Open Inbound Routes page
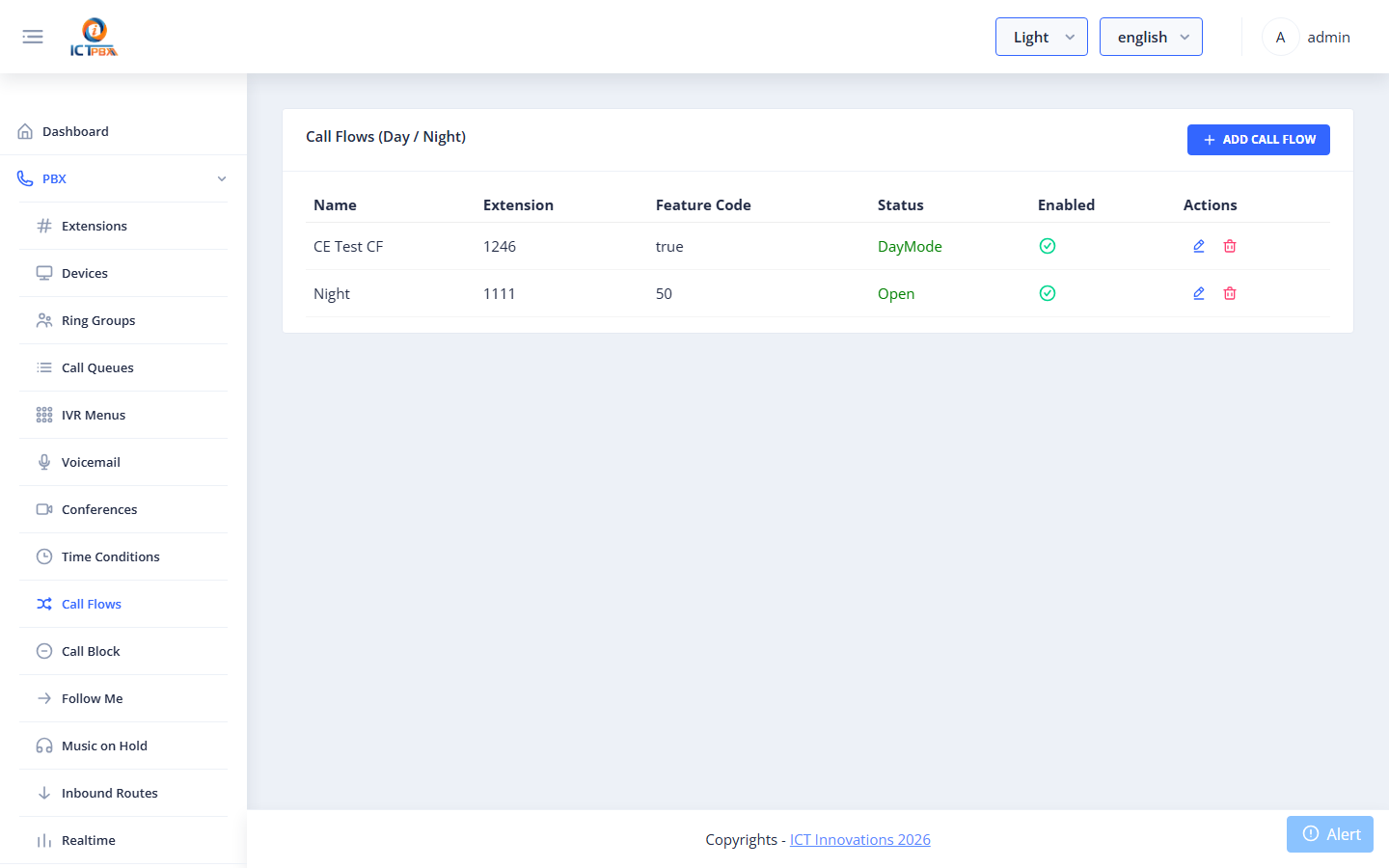 110,793
